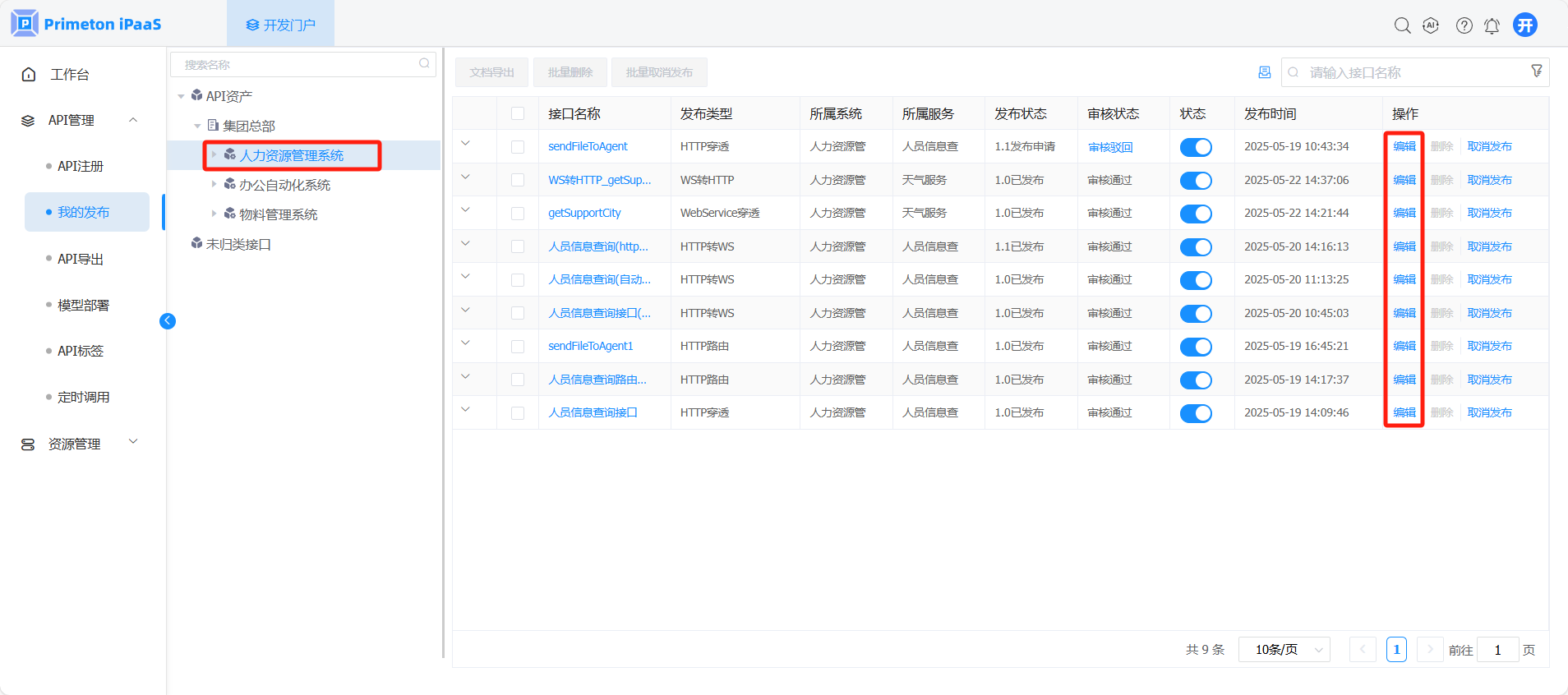Click the blue user avatar icon
The image size is (1568, 695).
[x=1525, y=25]
